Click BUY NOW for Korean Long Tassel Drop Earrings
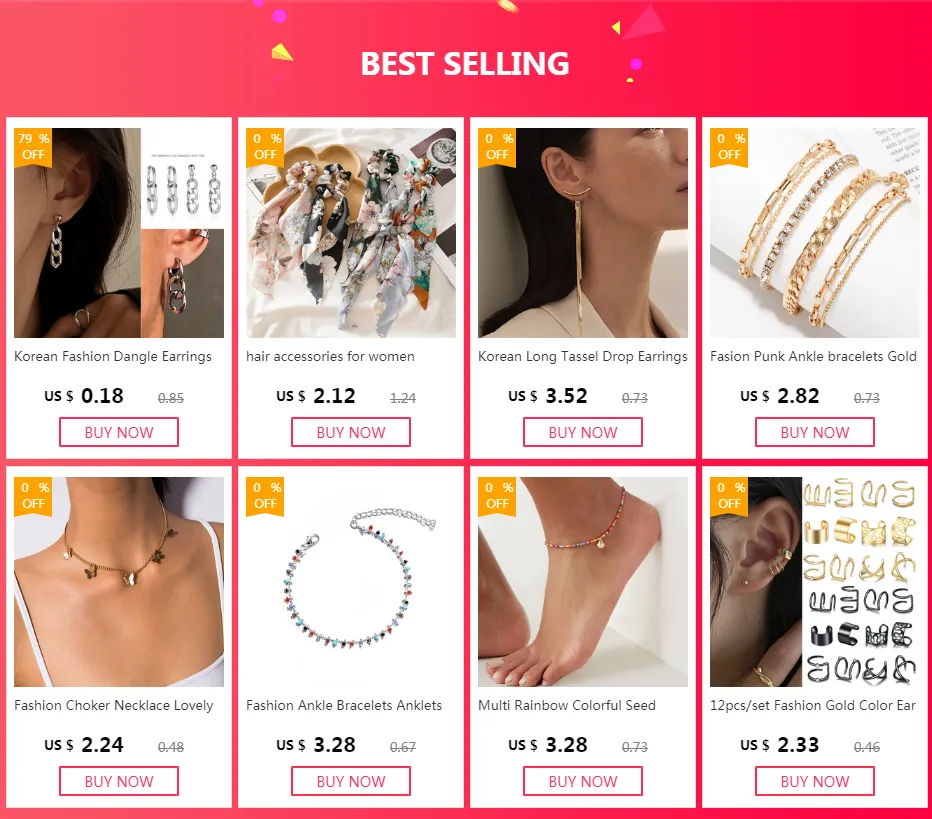Image resolution: width=932 pixels, height=819 pixels. [x=582, y=432]
